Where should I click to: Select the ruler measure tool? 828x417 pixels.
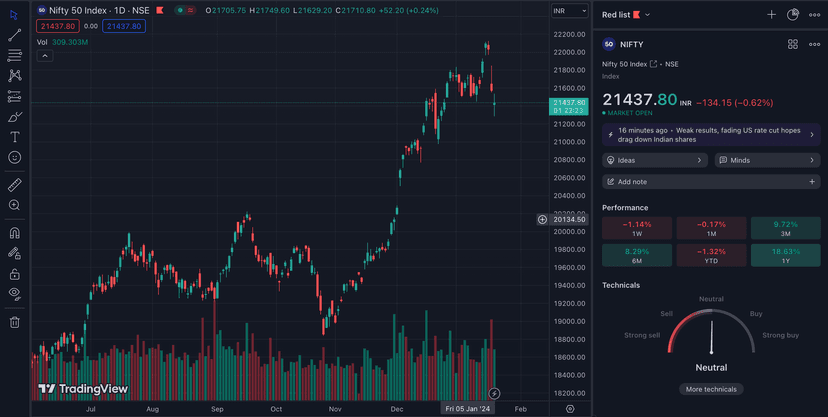click(x=15, y=185)
